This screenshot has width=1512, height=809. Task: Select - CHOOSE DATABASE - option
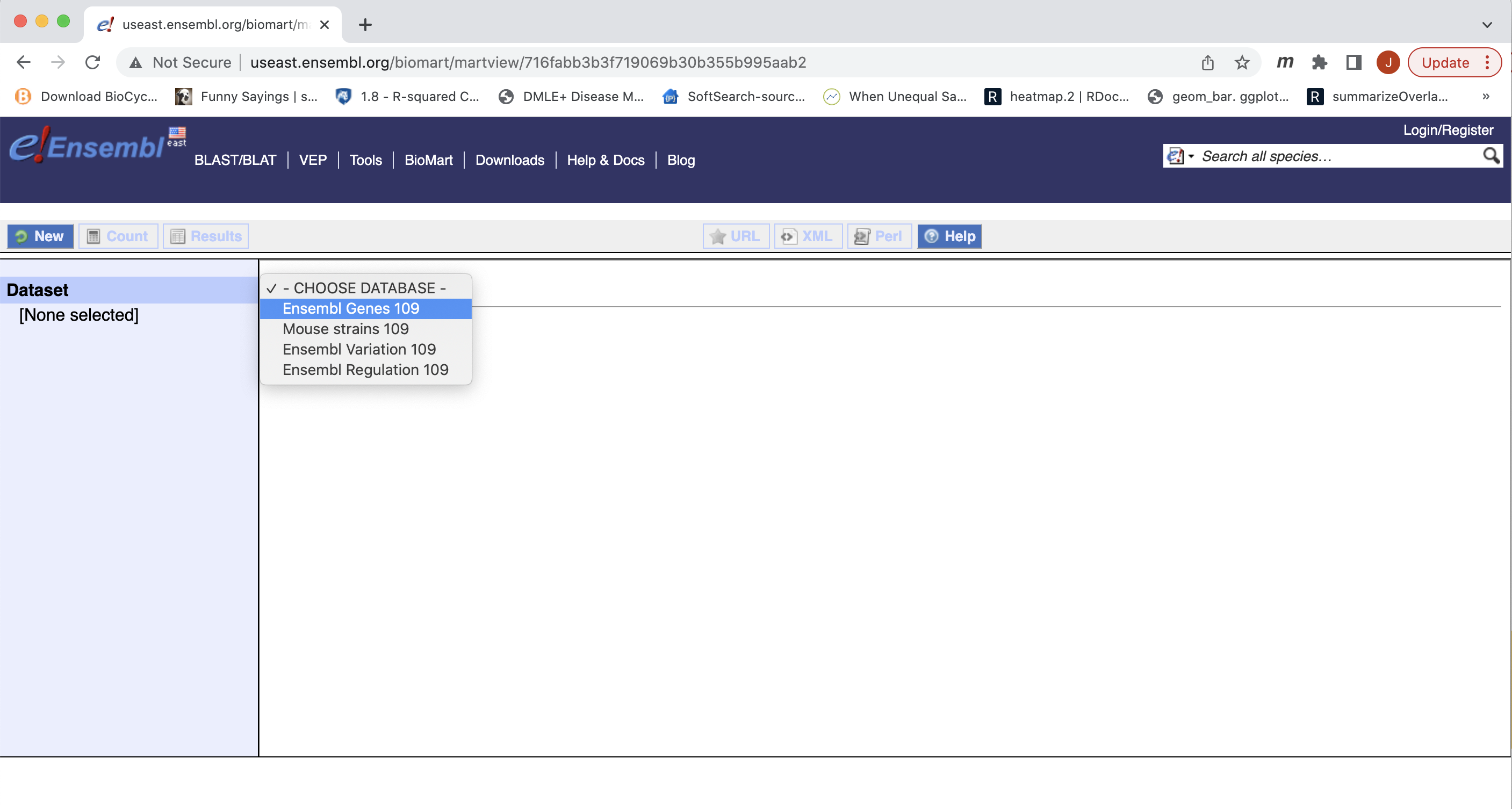coord(366,288)
